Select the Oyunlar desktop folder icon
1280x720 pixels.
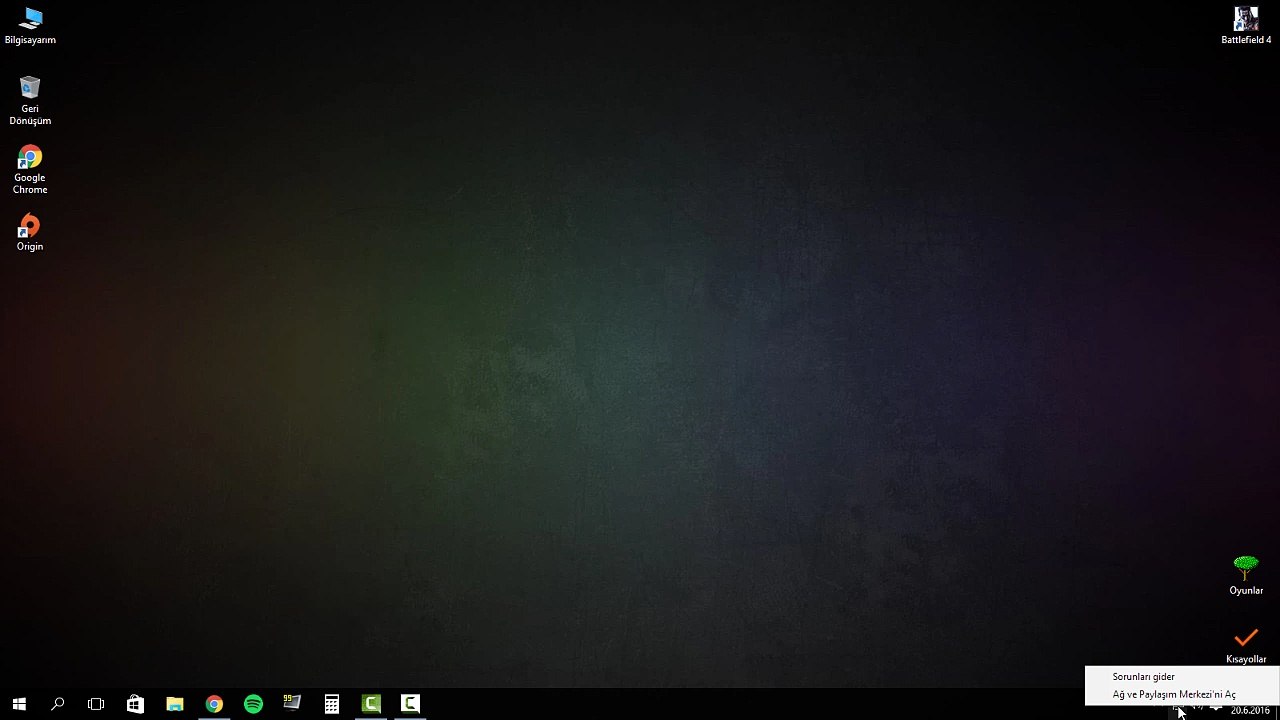click(1246, 576)
